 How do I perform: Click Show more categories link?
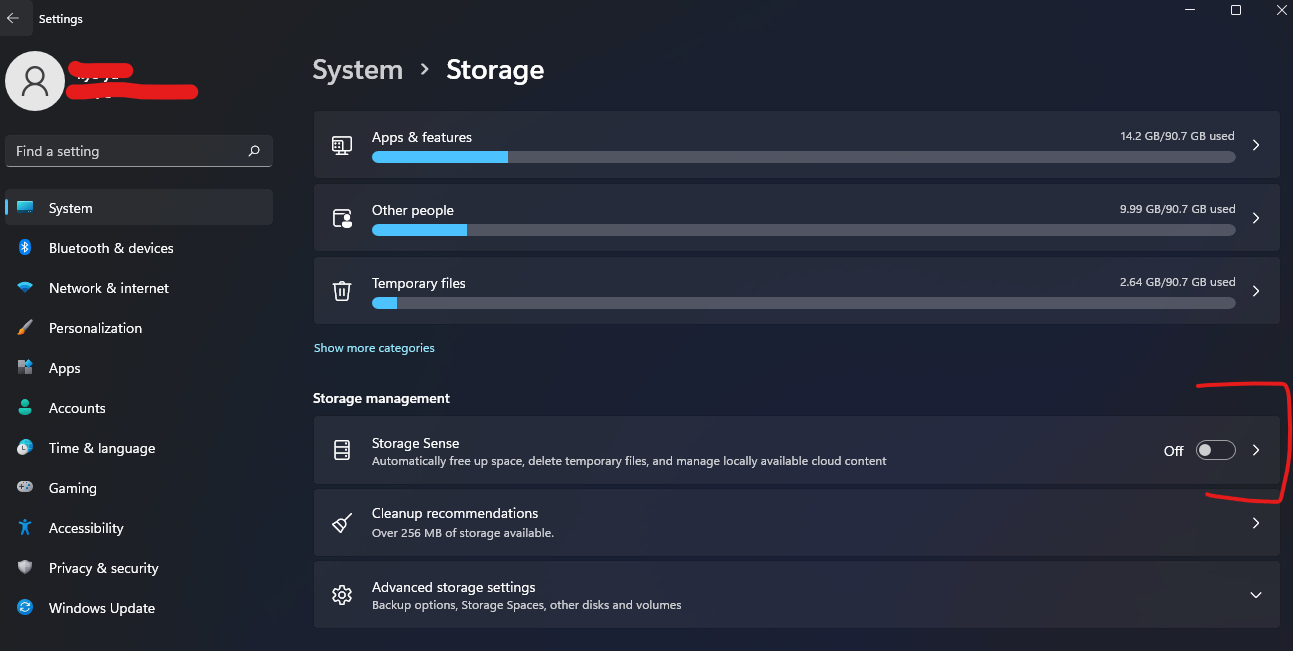[374, 348]
